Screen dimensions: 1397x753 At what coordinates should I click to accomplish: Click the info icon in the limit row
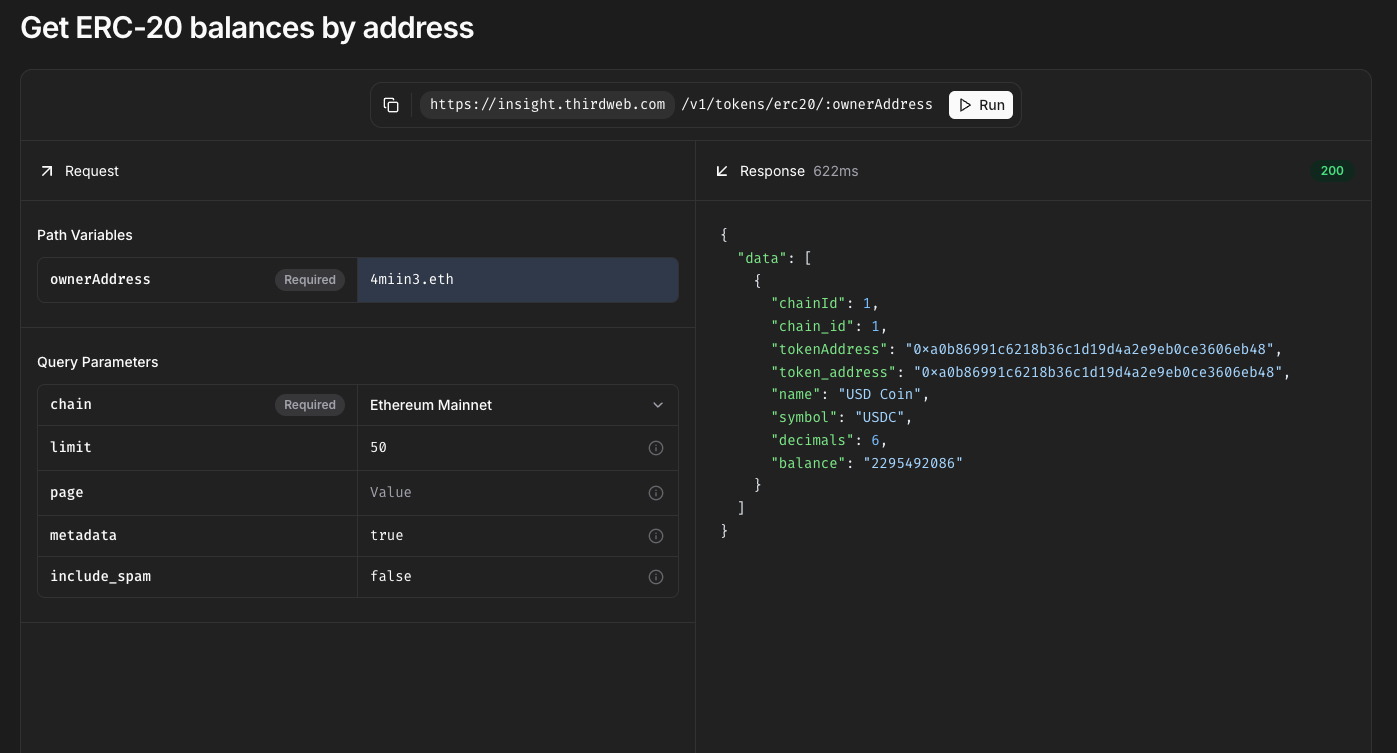656,448
